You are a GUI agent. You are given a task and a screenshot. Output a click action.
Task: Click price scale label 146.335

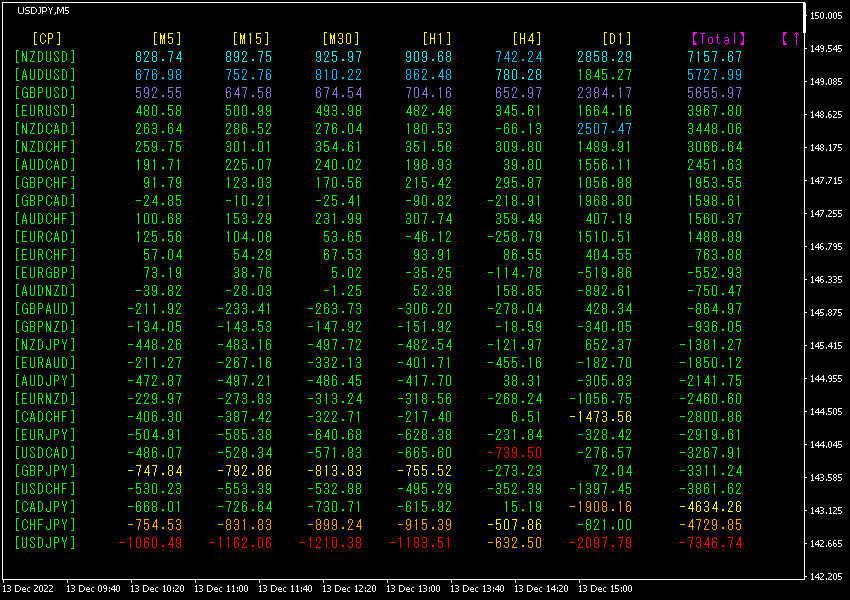(x=826, y=280)
